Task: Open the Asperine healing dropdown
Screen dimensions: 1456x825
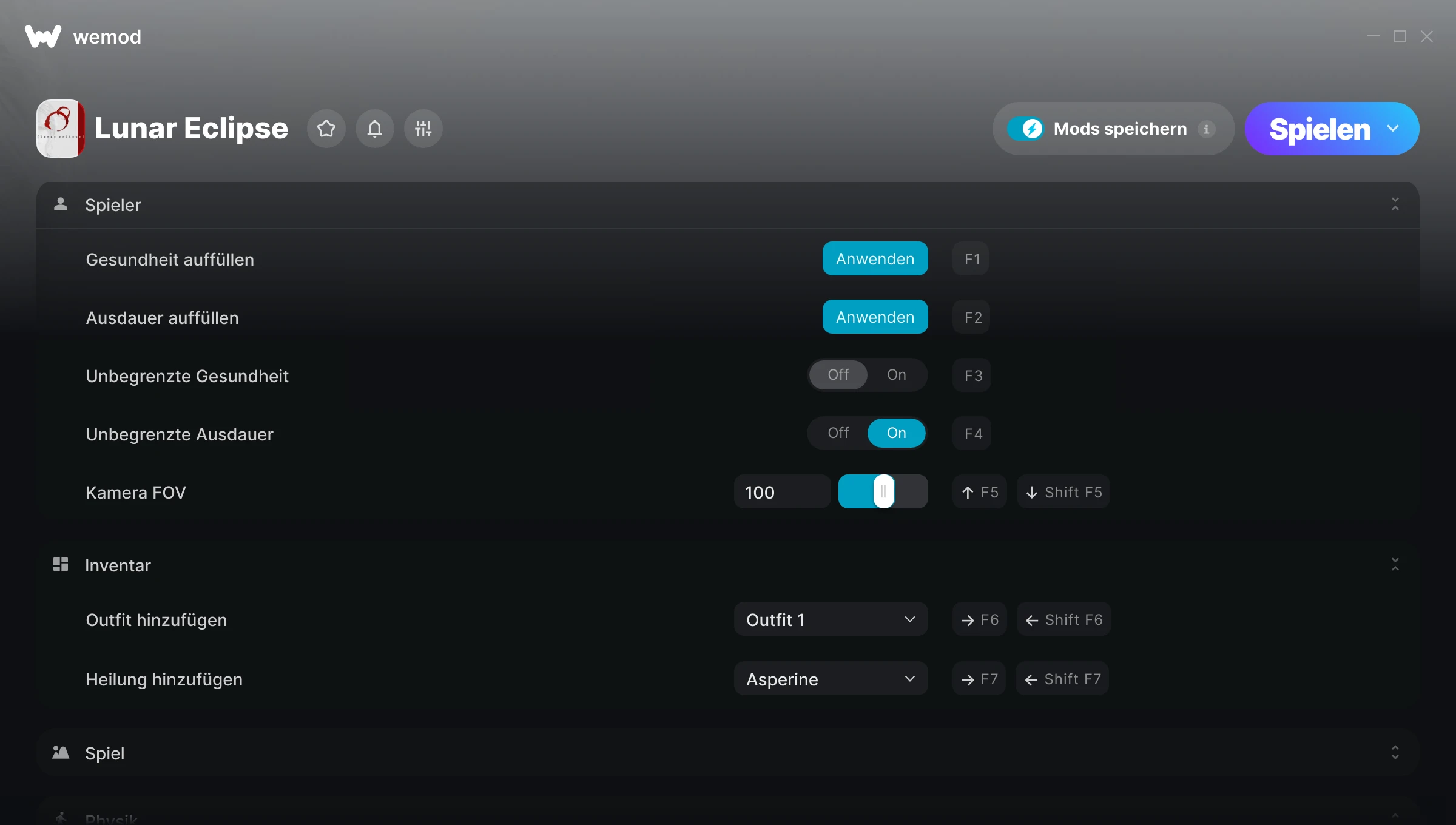Action: click(x=831, y=679)
